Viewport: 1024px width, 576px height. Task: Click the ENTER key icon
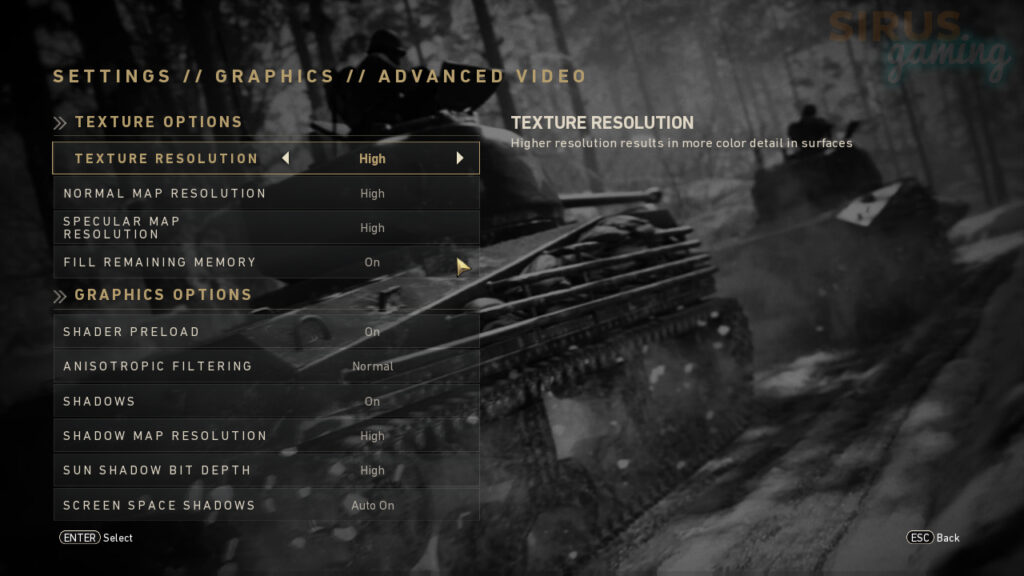coord(80,537)
